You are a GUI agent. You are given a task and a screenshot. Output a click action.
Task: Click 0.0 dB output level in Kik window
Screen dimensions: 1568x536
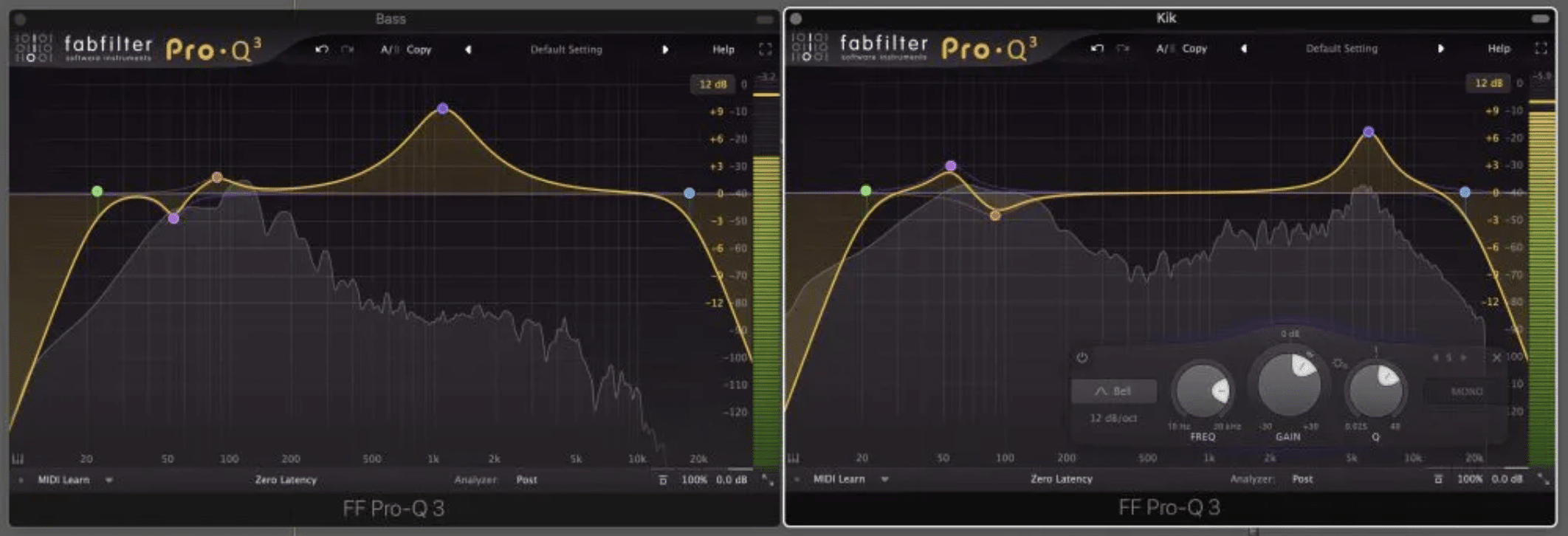click(1507, 479)
